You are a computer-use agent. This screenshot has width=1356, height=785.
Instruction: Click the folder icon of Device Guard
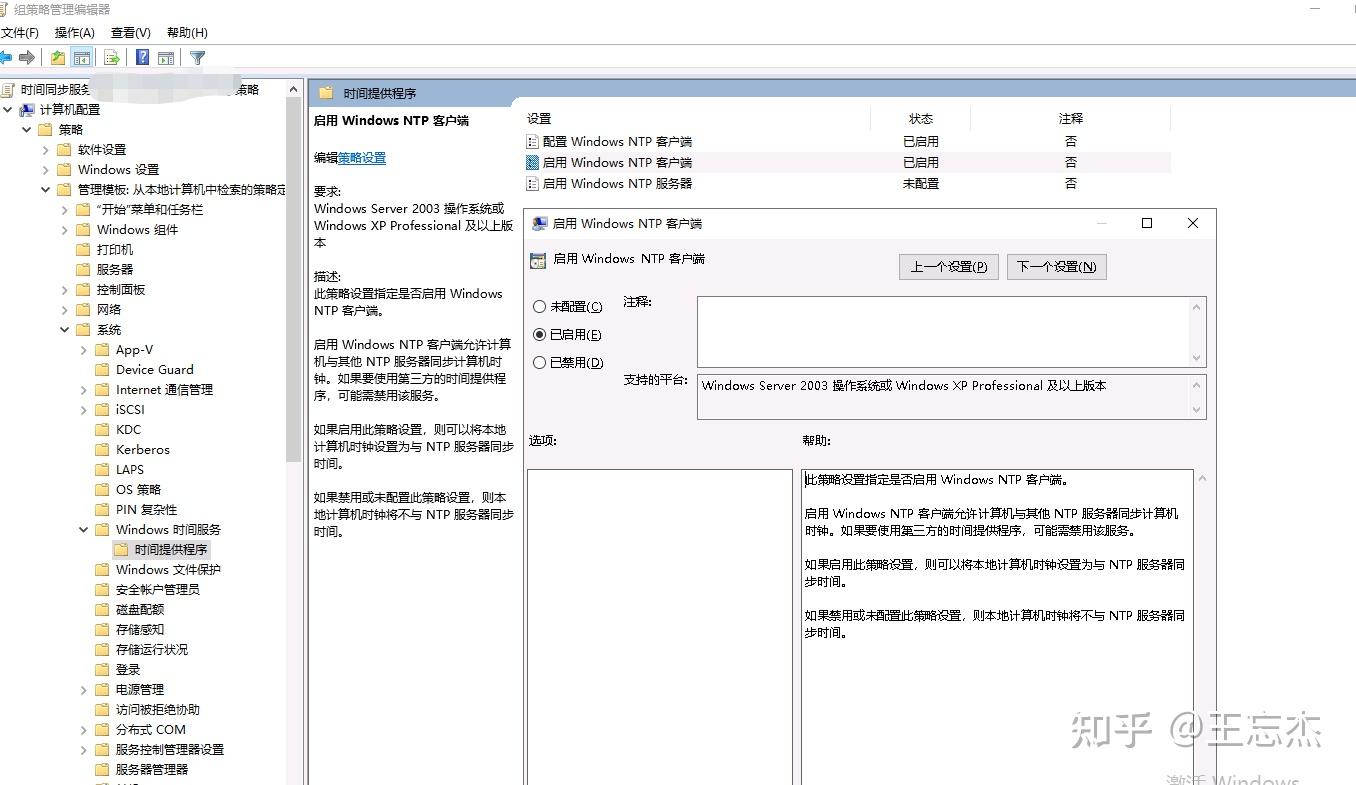coord(102,370)
